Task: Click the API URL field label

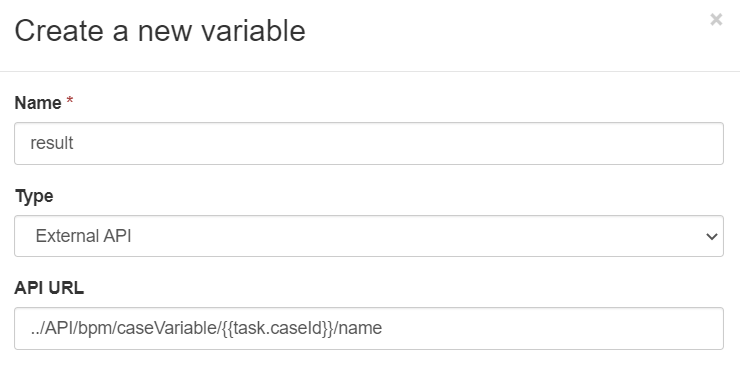Action: (49, 288)
